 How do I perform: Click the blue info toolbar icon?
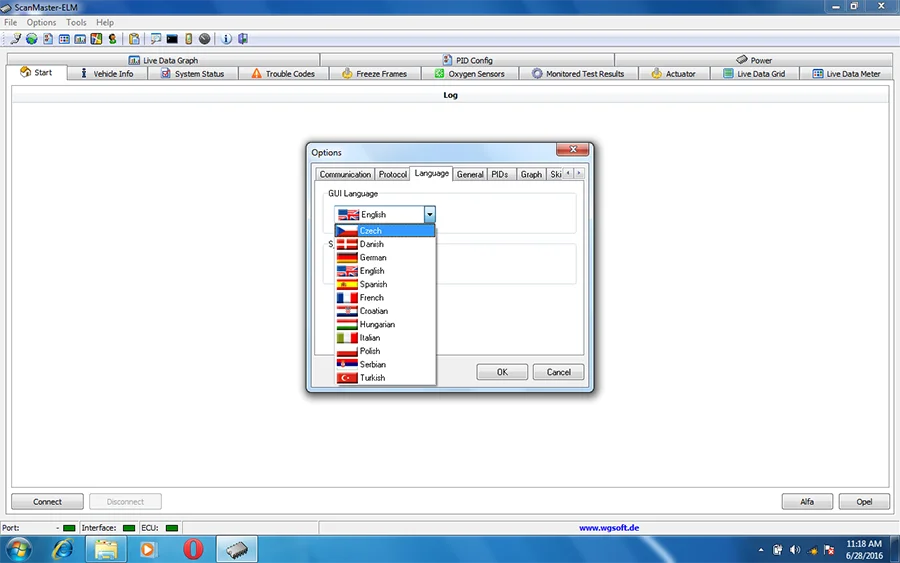tap(226, 39)
